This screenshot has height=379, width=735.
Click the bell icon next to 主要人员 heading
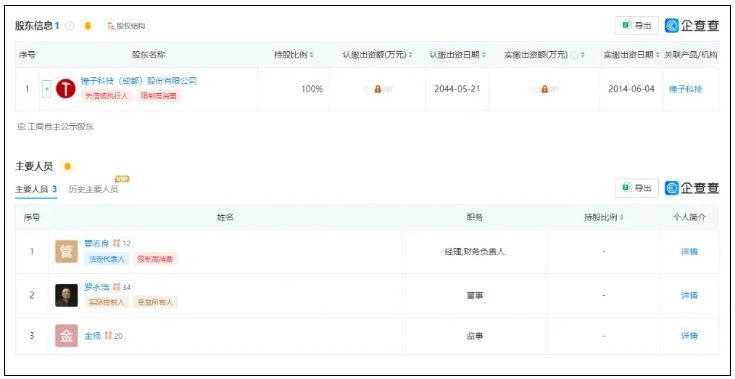(x=68, y=166)
